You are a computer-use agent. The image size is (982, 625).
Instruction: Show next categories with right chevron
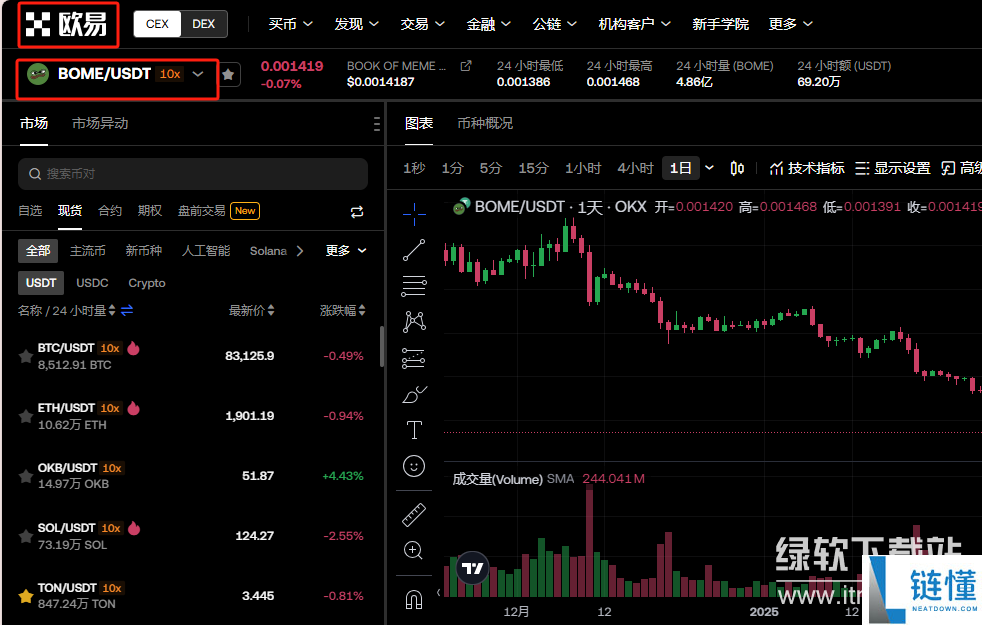click(x=300, y=251)
